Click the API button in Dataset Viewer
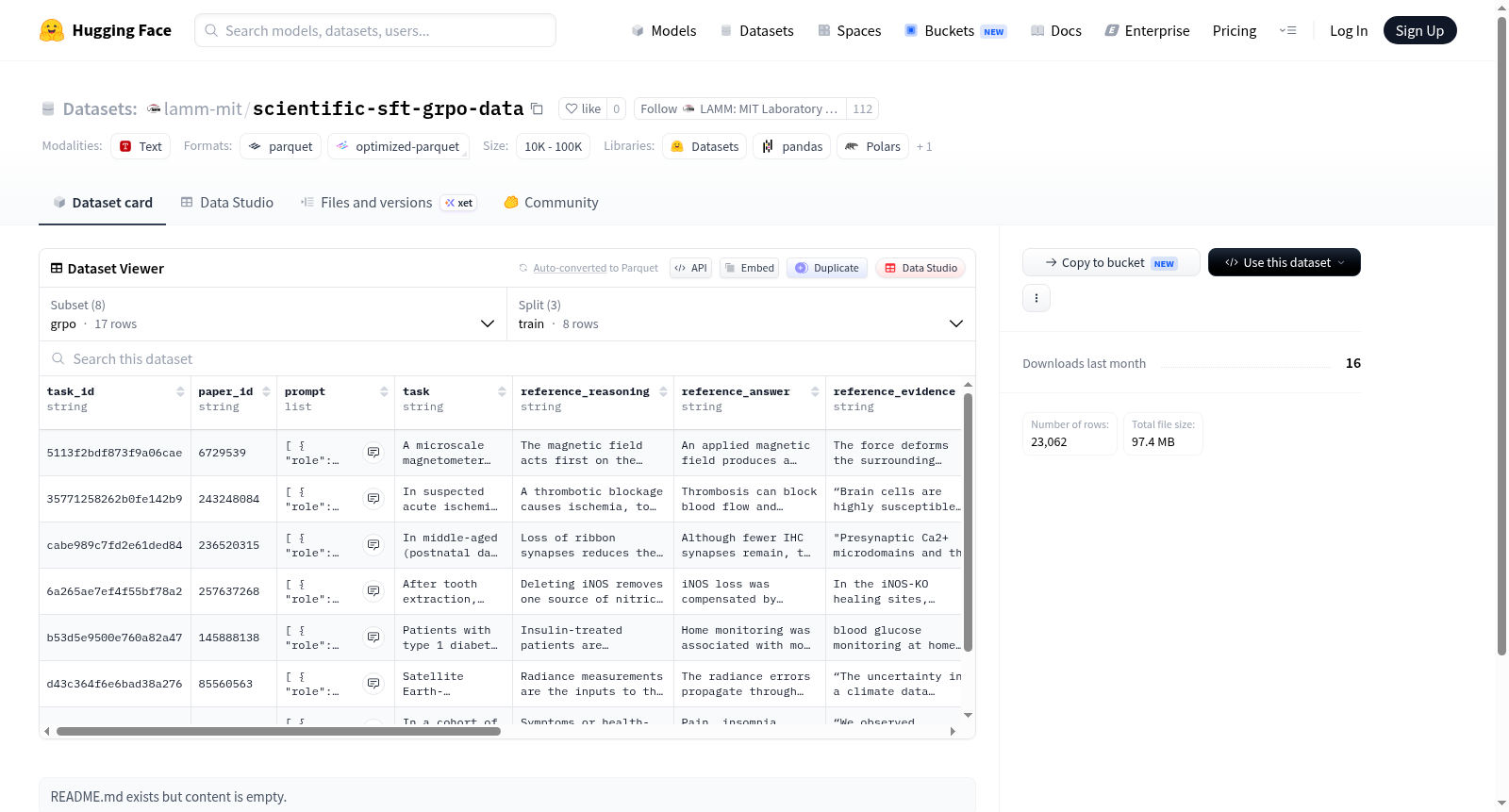1509x812 pixels. [690, 268]
